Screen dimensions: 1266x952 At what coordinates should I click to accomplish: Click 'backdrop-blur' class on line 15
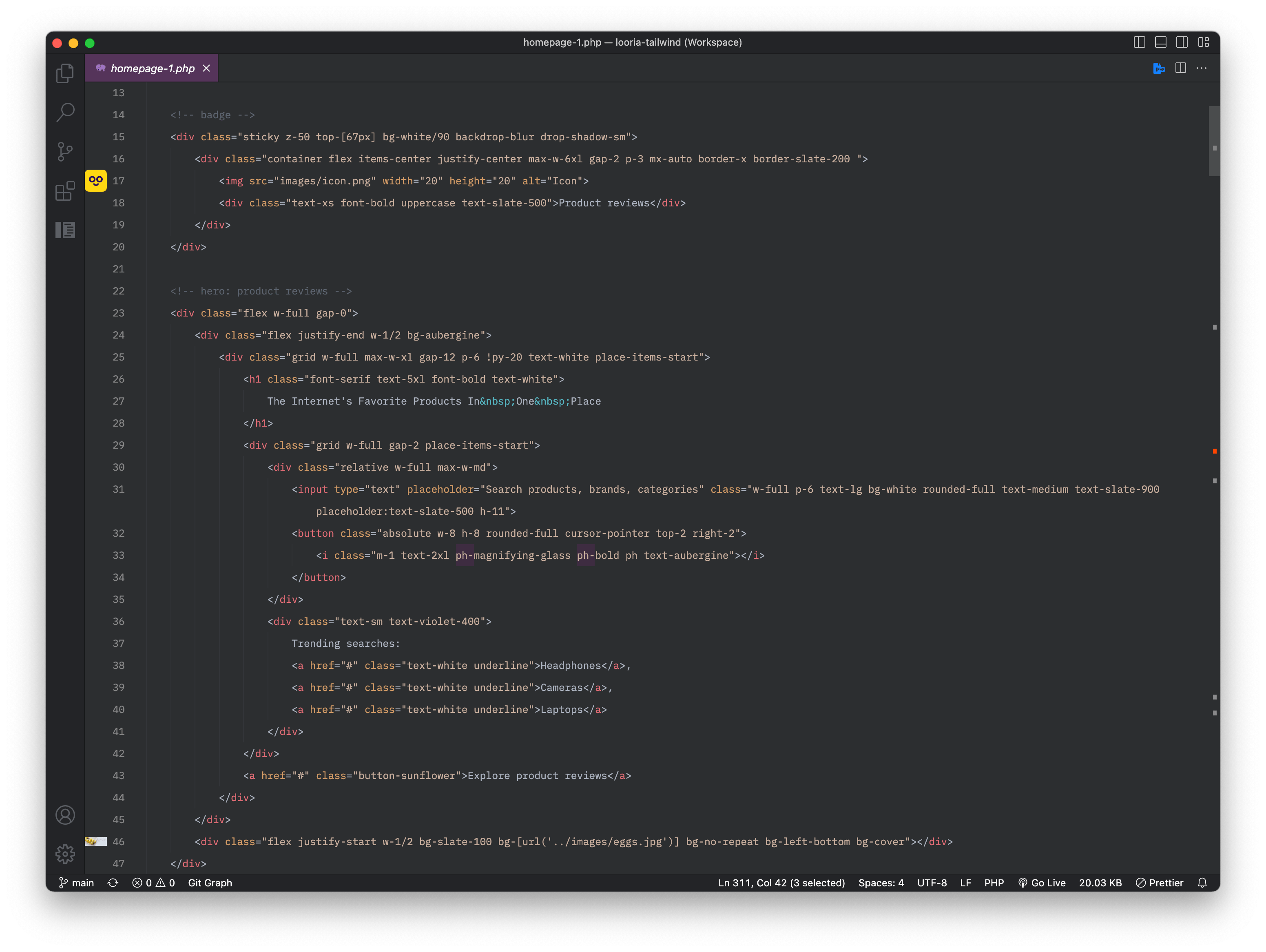(494, 137)
